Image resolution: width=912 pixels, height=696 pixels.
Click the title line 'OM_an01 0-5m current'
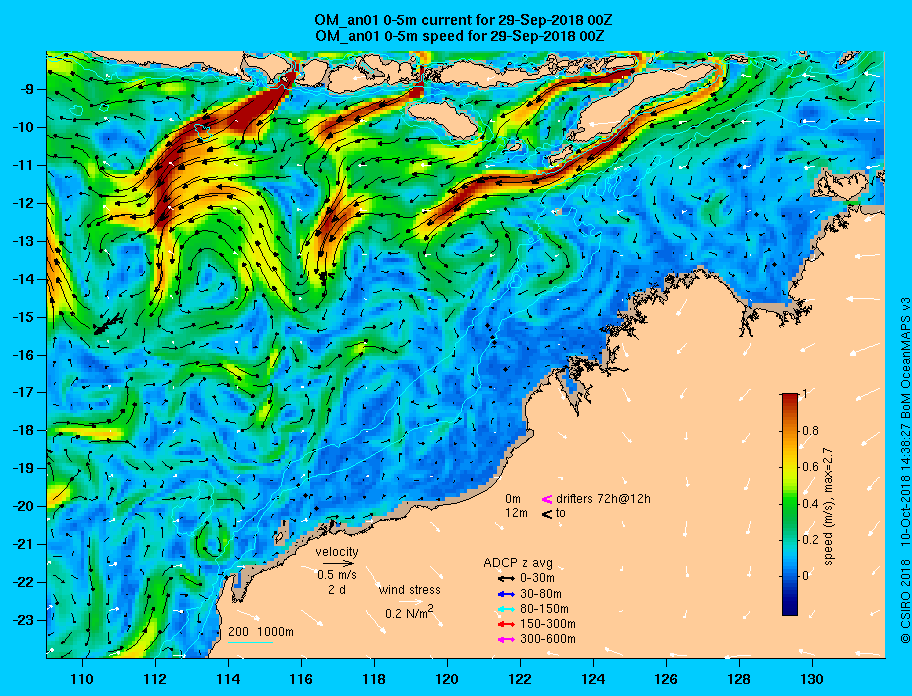(x=462, y=20)
